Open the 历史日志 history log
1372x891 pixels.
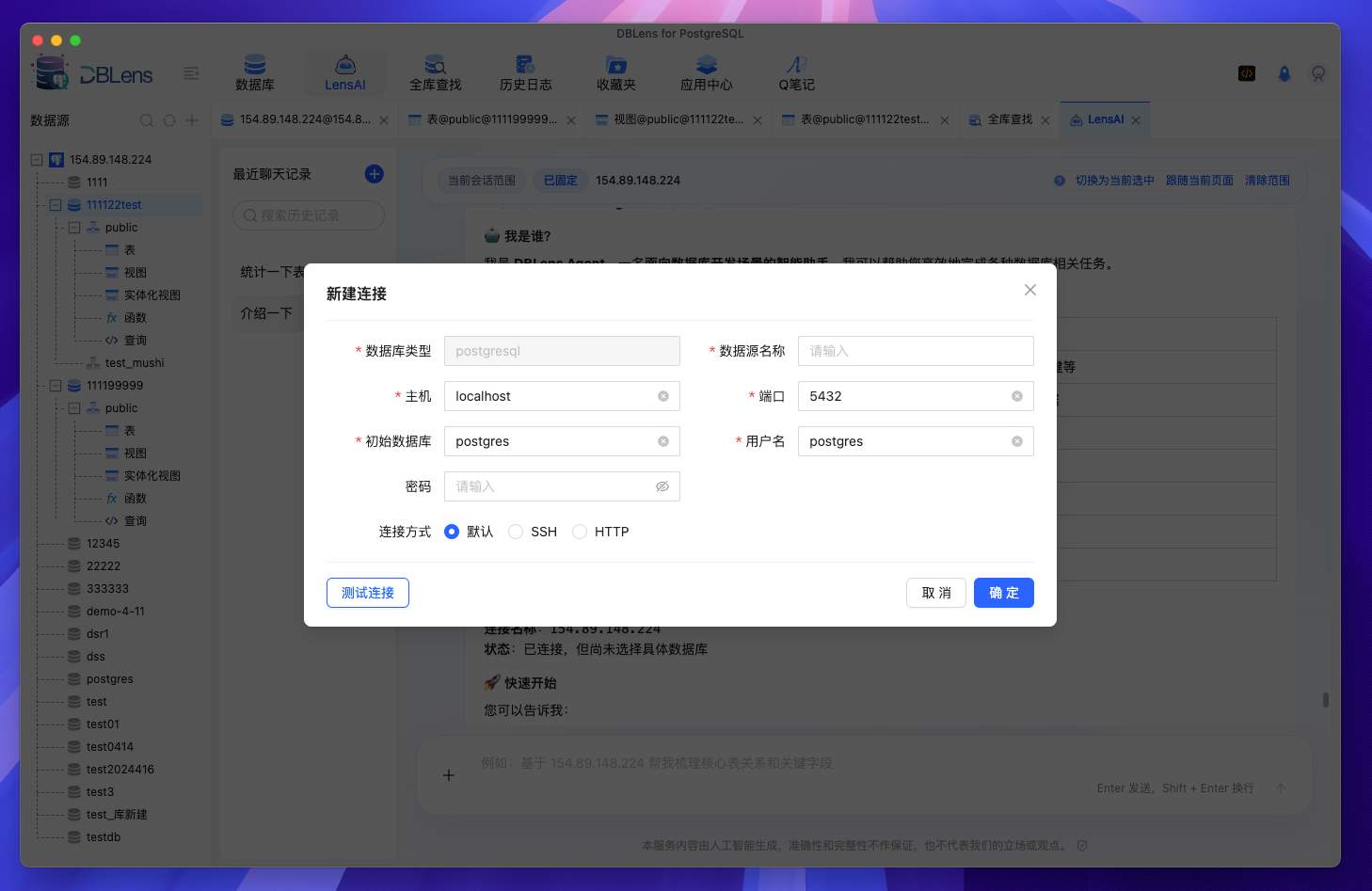tap(525, 72)
